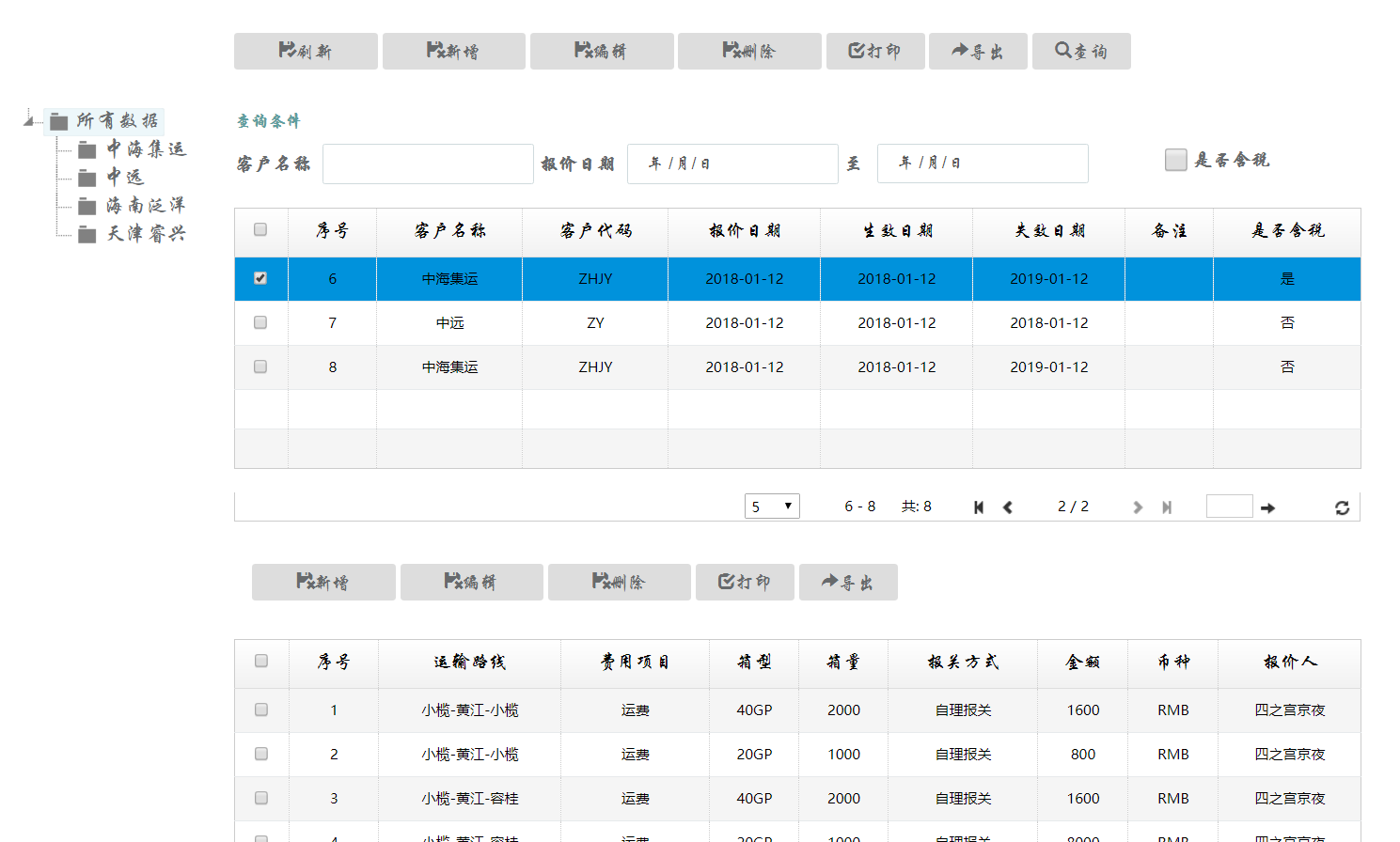1400x842 pixels.
Task: Click the jump-to-page arrow icon
Action: point(1267,507)
